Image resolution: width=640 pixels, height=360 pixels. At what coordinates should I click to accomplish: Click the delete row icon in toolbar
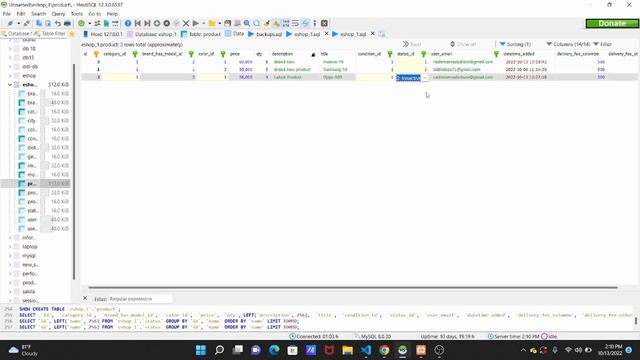click(x=167, y=24)
